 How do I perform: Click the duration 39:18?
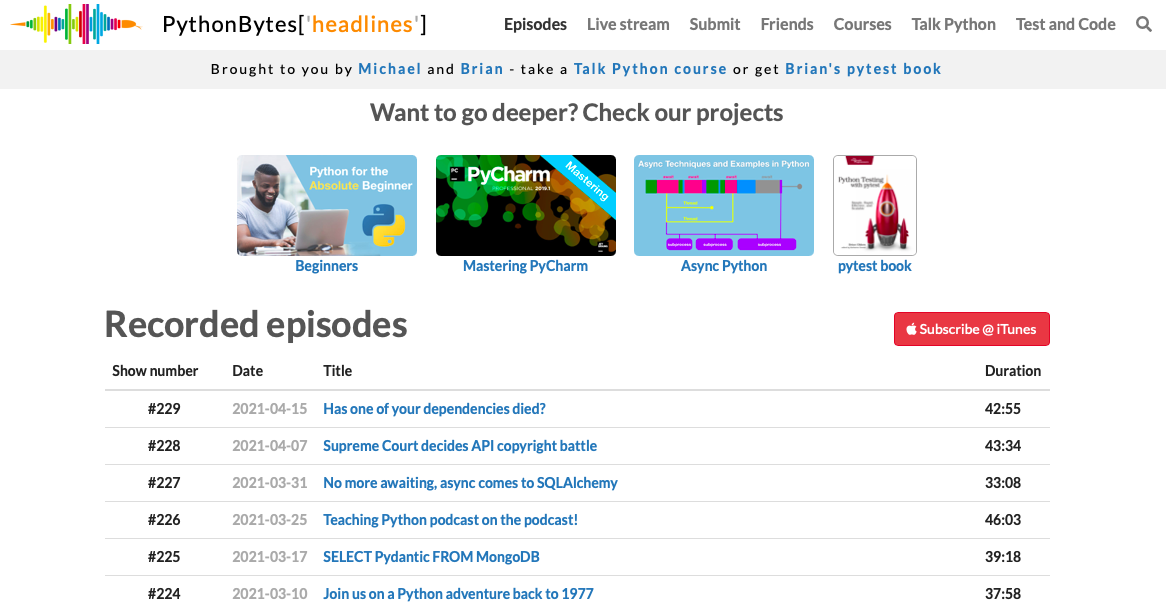pyautogui.click(x=1002, y=556)
